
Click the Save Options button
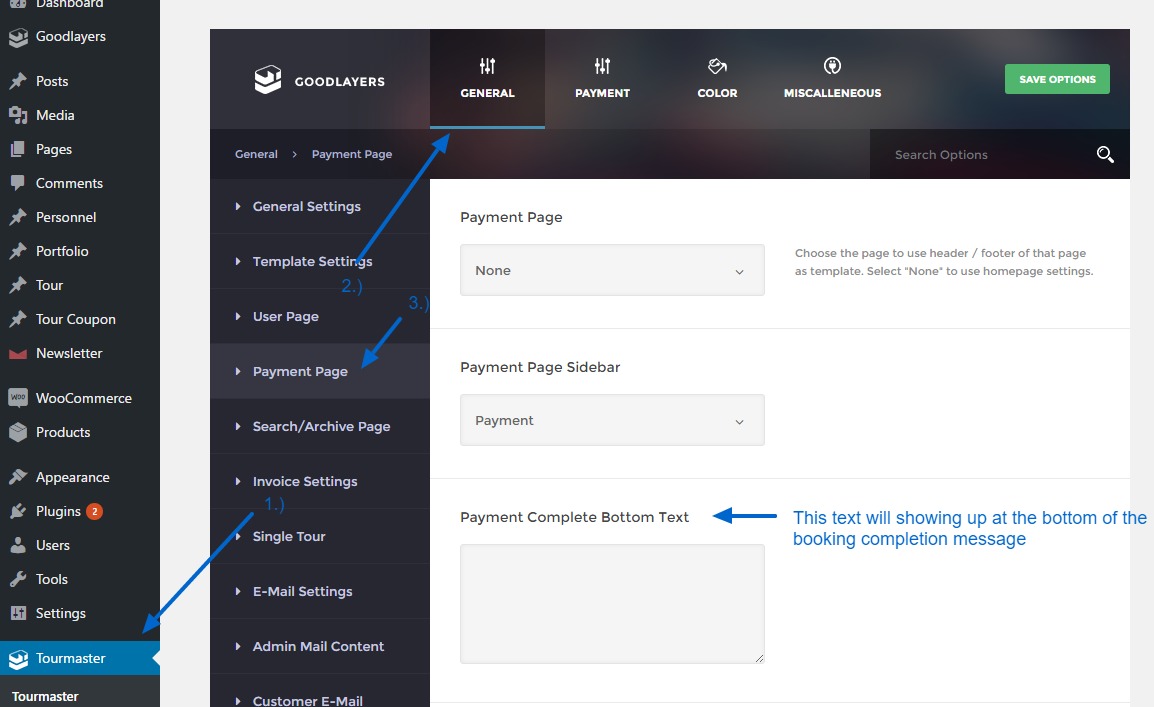[1057, 79]
